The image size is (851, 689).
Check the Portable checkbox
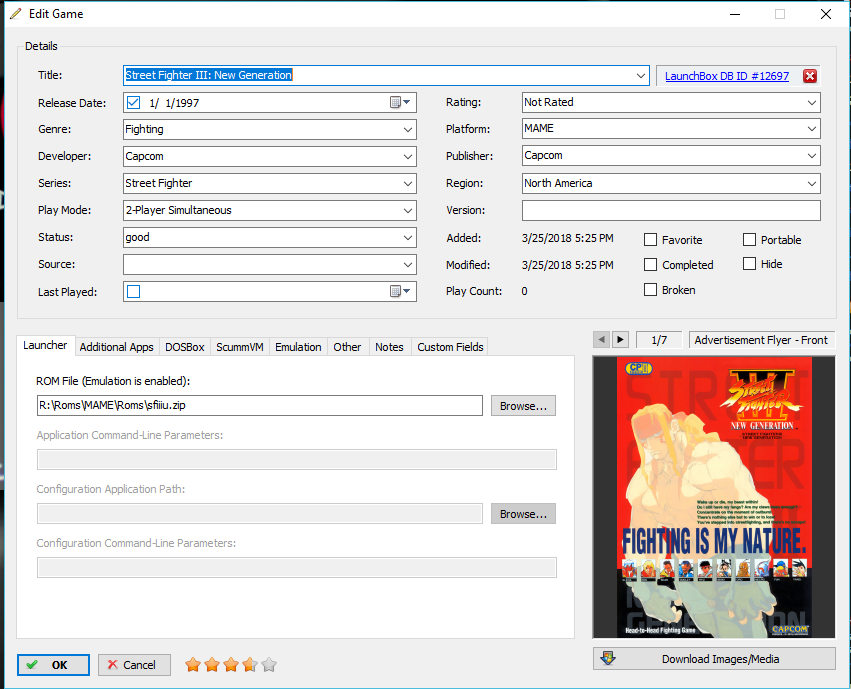click(x=750, y=239)
